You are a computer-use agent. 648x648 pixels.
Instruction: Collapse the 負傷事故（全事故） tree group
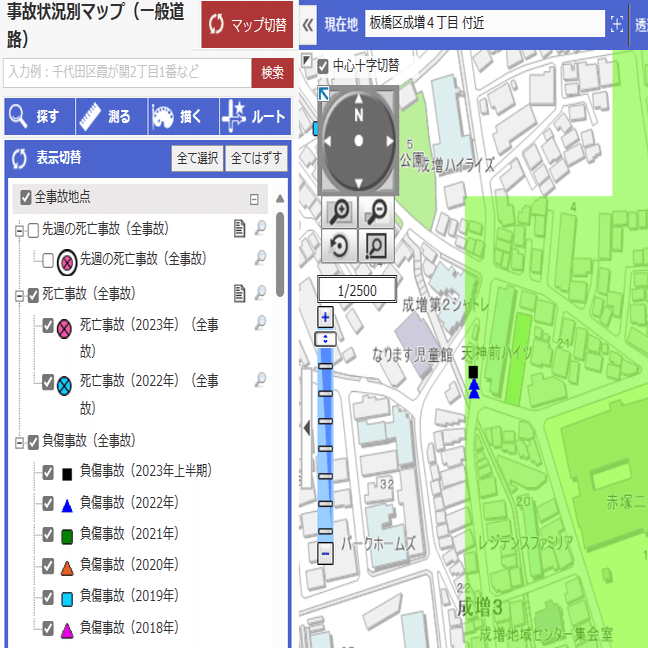pos(19,443)
